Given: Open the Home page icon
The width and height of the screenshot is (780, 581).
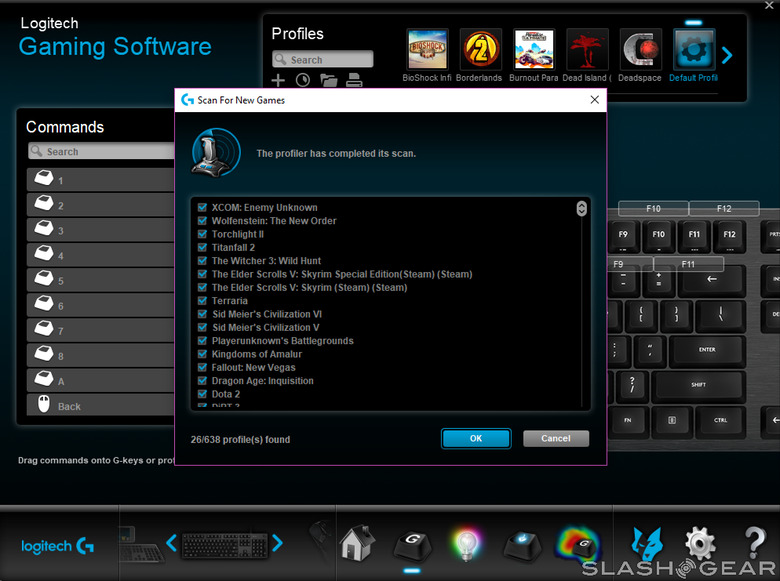Looking at the screenshot, I should point(356,544).
